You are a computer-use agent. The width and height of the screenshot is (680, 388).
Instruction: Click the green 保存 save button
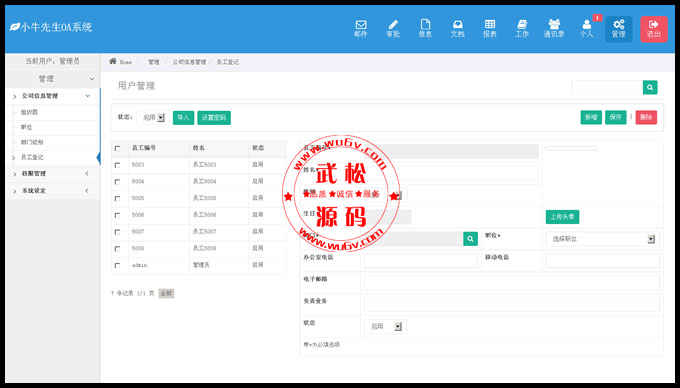(615, 117)
